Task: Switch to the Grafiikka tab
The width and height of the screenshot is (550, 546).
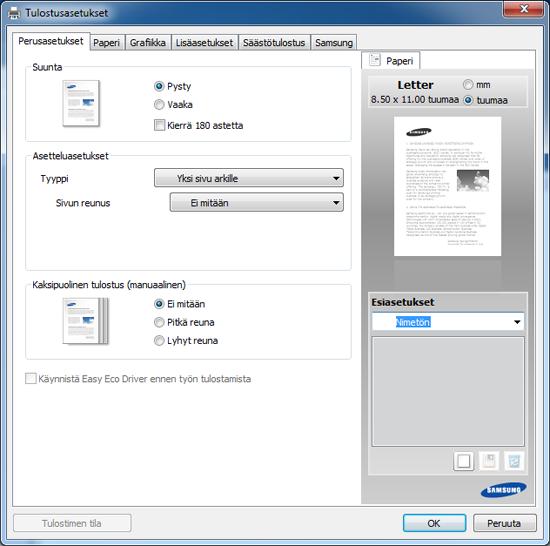Action: 148,43
